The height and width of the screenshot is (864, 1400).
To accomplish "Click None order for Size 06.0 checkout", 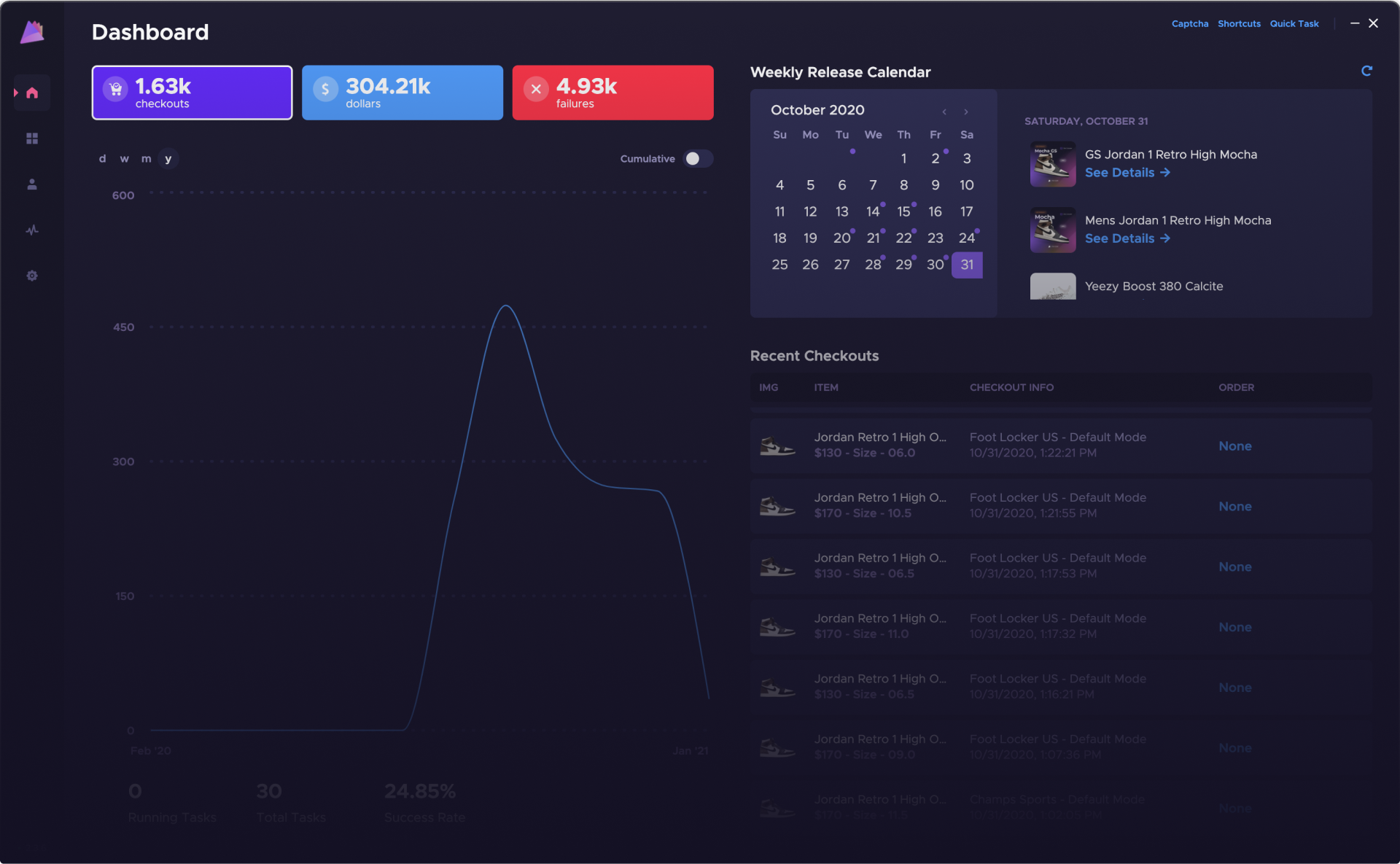I will pyautogui.click(x=1235, y=446).
